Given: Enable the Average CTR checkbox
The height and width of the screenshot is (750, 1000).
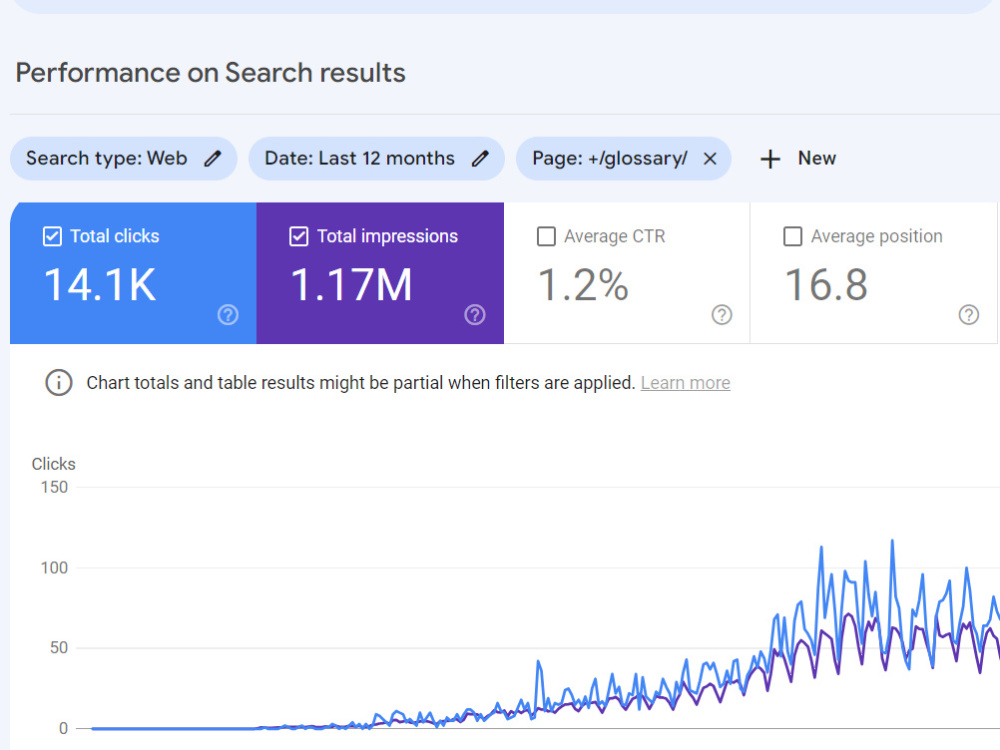Looking at the screenshot, I should point(546,237).
